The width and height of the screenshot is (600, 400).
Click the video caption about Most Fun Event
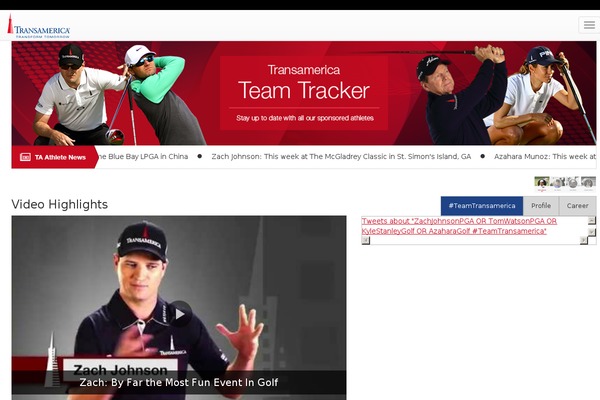pos(179,382)
